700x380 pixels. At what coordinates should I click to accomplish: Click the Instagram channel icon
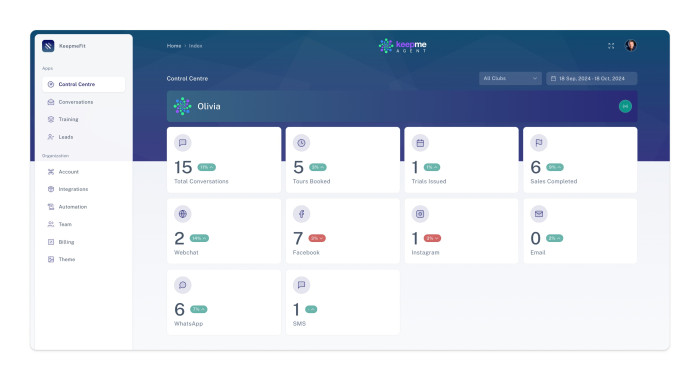click(420, 214)
